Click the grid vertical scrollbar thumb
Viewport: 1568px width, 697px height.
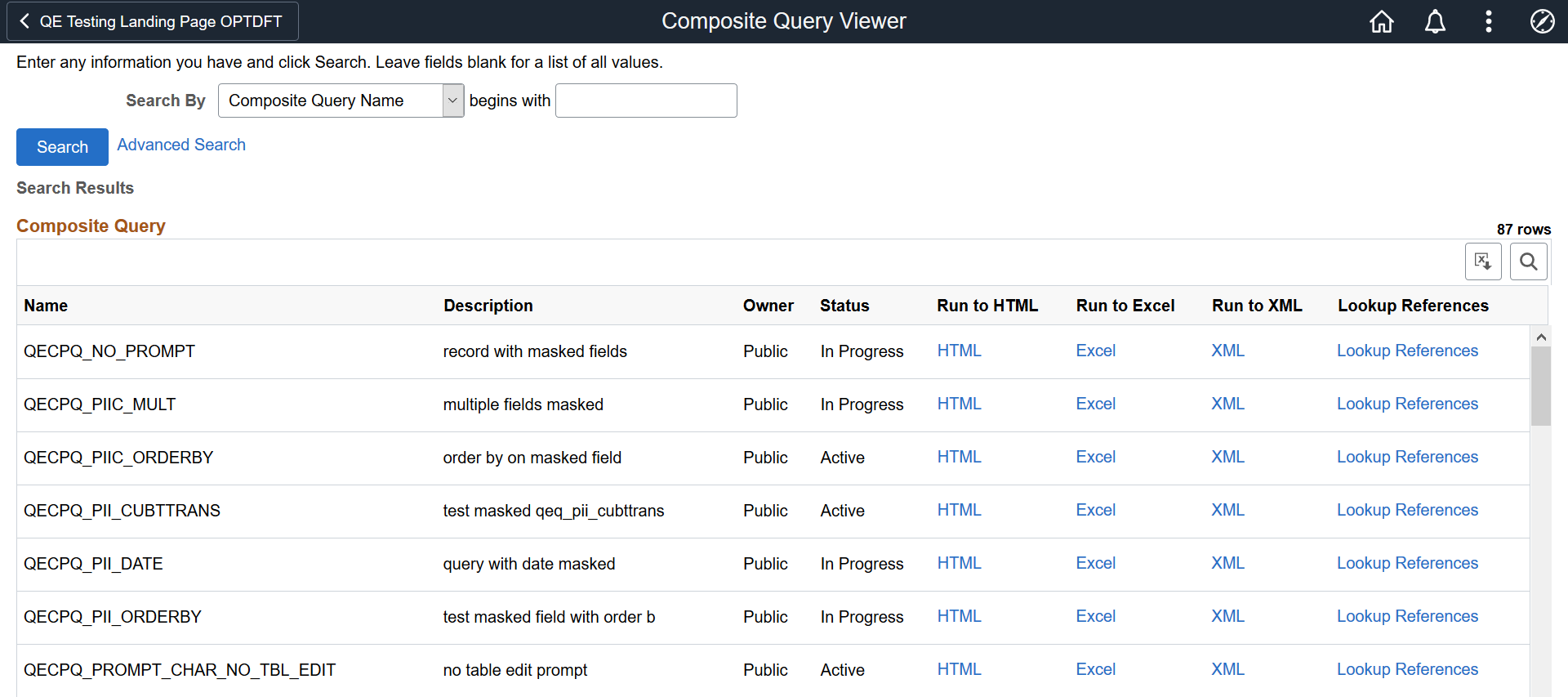1540,386
